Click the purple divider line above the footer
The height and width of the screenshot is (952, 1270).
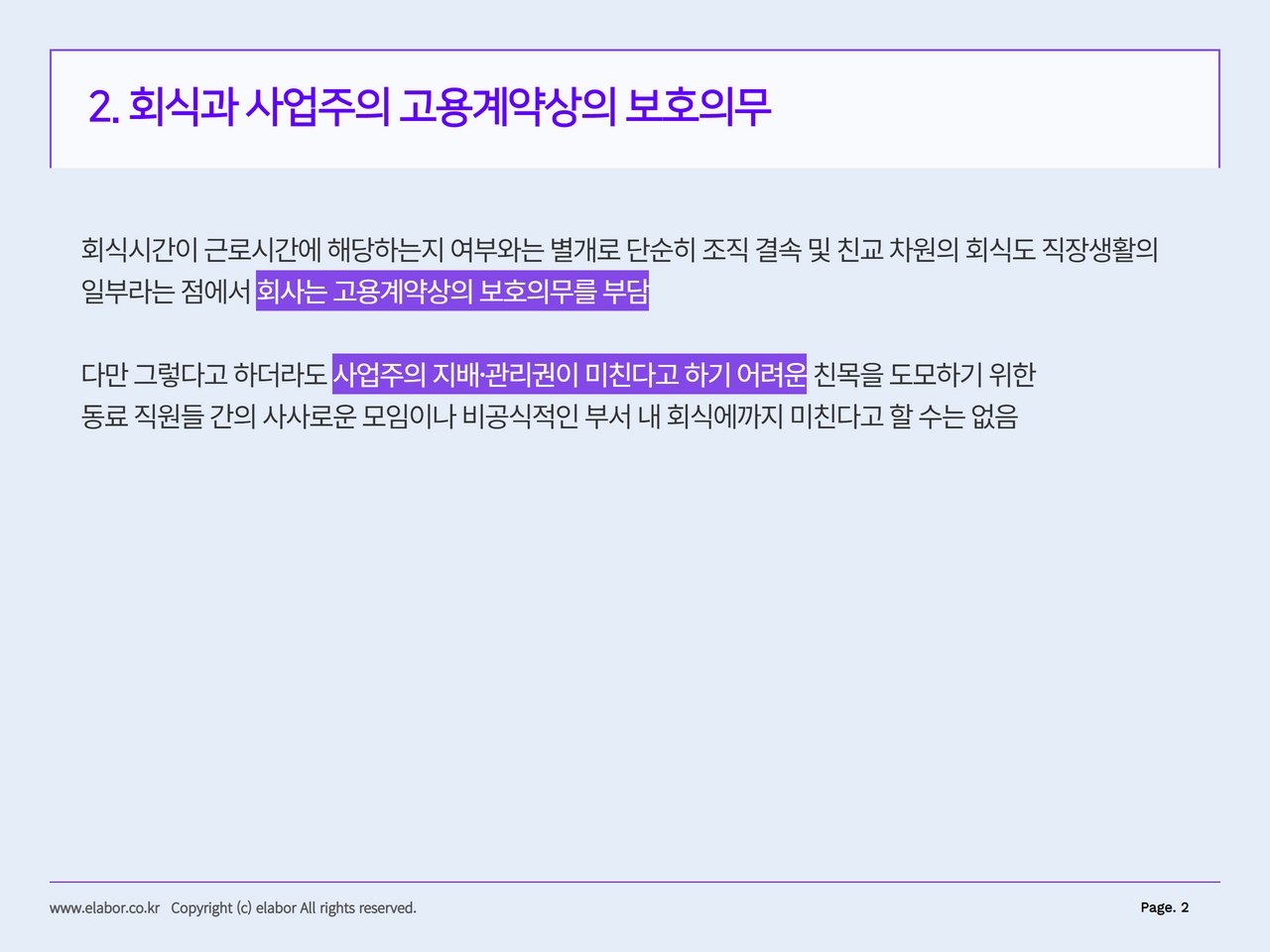click(x=635, y=882)
